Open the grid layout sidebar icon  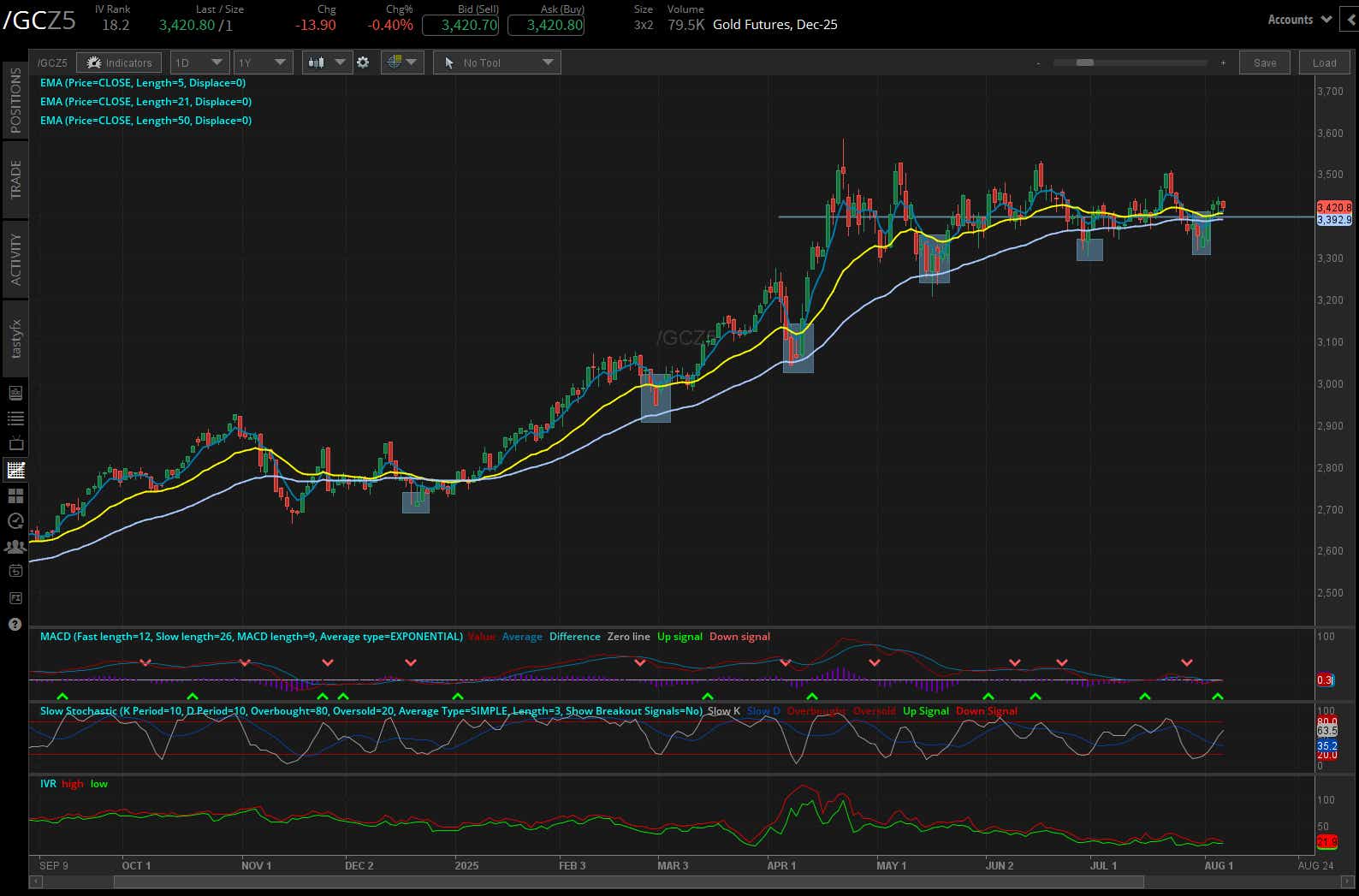(15, 495)
